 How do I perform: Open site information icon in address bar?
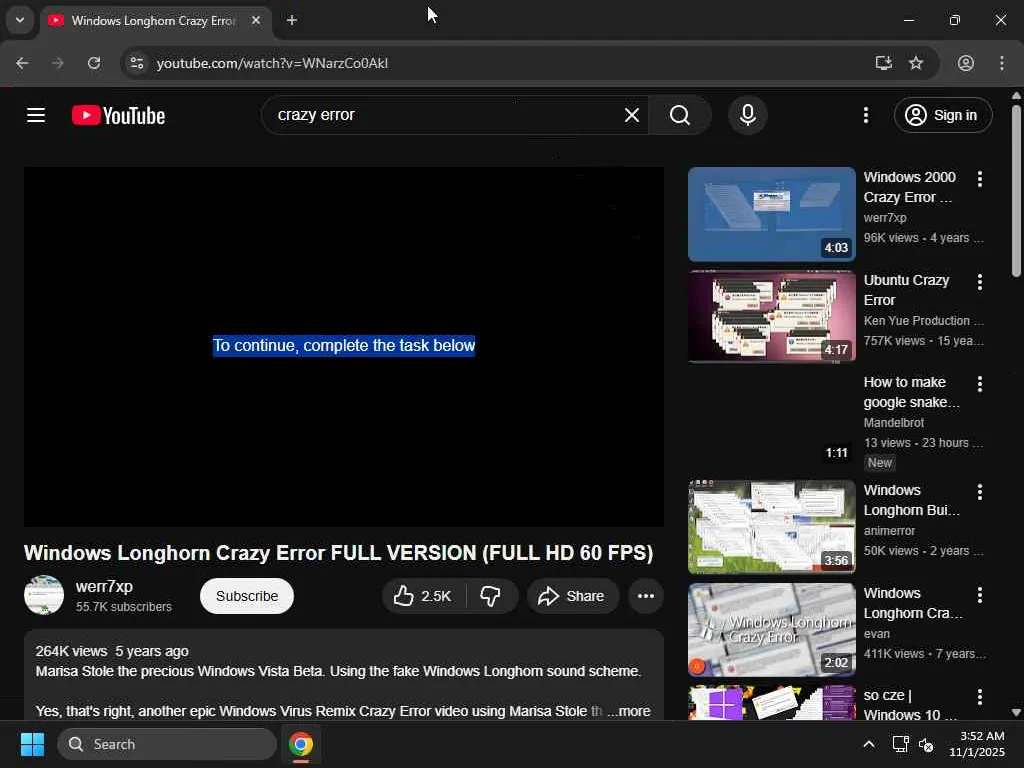[136, 63]
